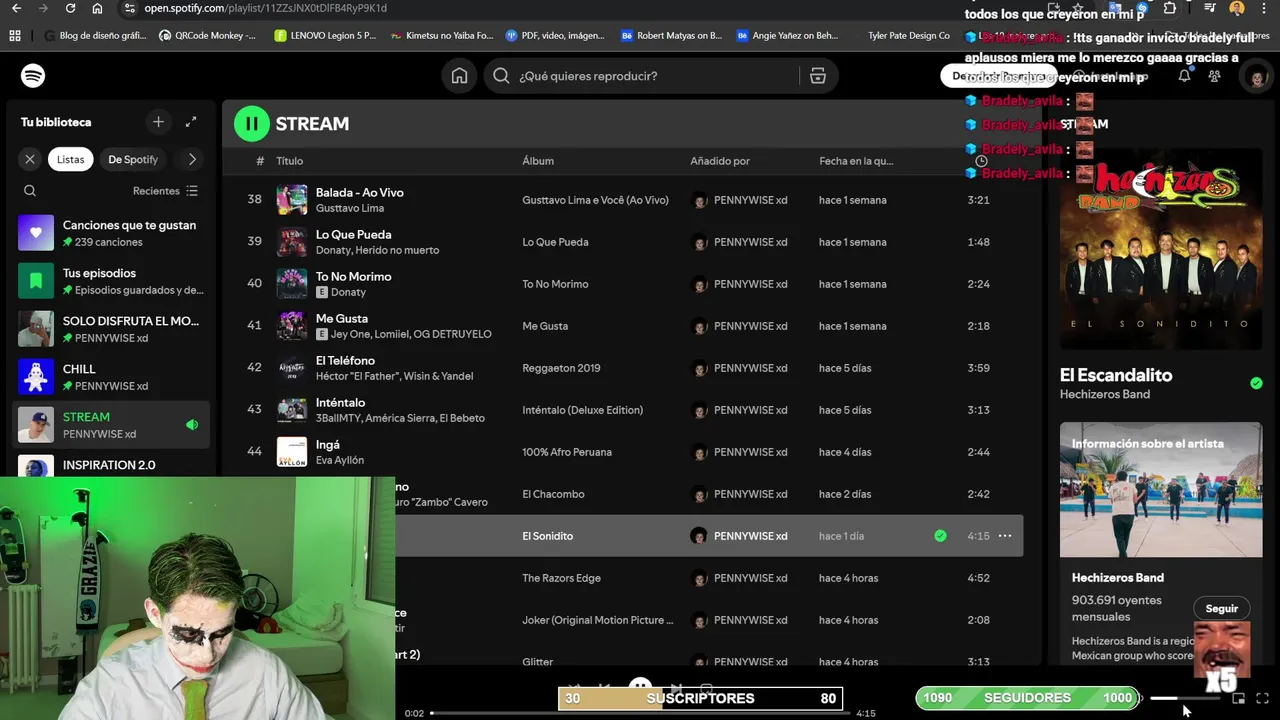Open Canciones que te gustan playlist
This screenshot has height=720, width=1280.
coord(113,233)
